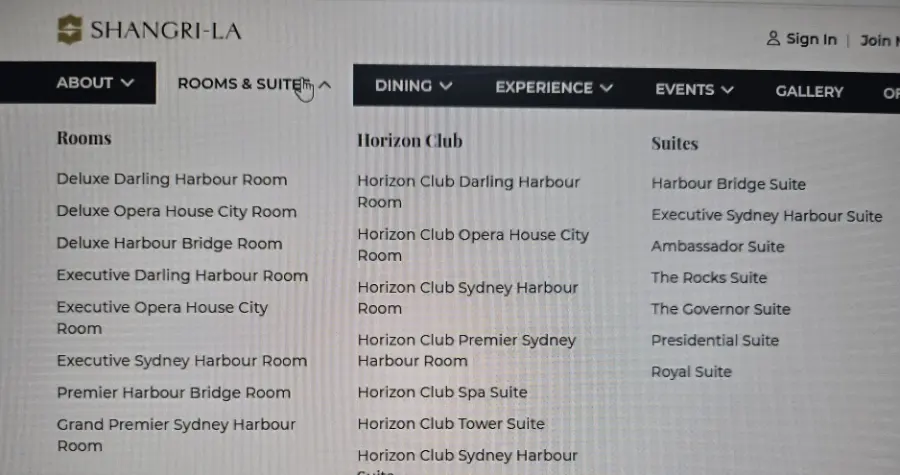
Task: Choose Executive Sydney Harbour Room
Action: (181, 361)
